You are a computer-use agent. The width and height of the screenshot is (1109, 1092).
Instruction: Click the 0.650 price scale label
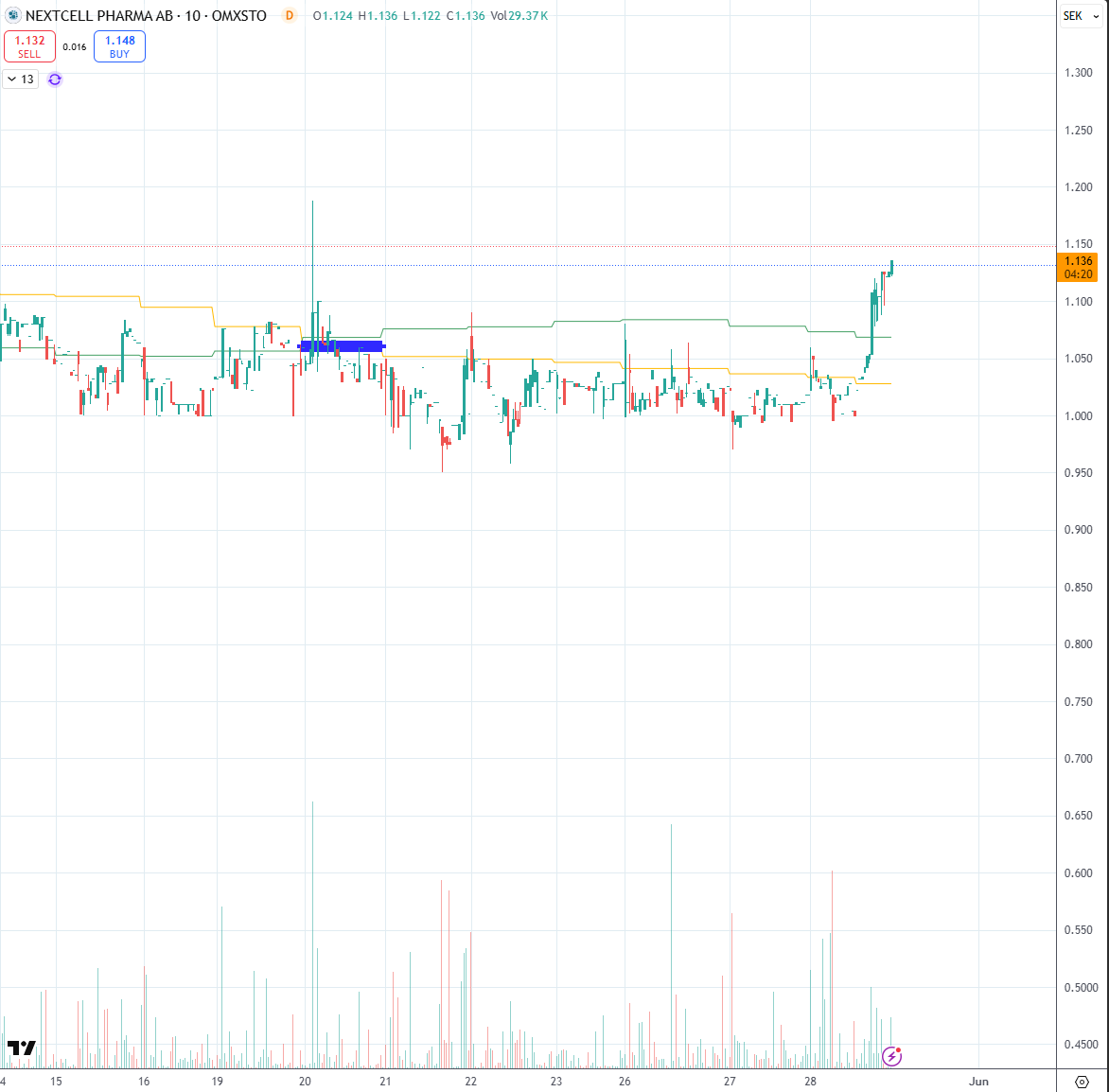[x=1078, y=816]
